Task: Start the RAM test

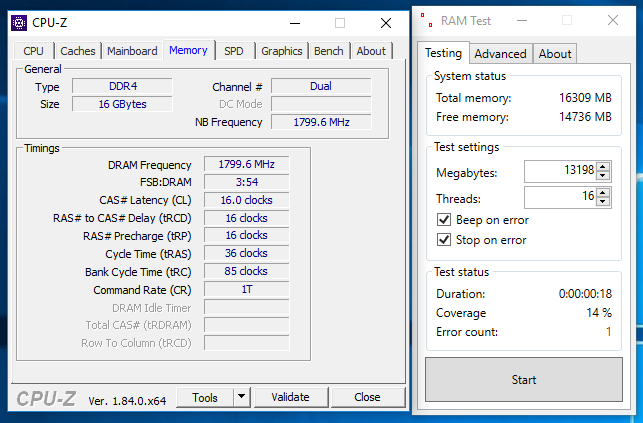Action: click(x=524, y=380)
